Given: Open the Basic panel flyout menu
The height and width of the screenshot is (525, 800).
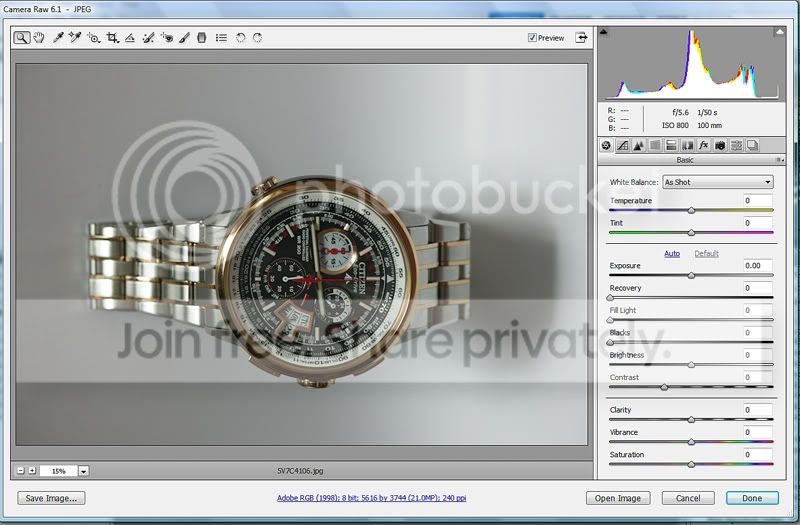Looking at the screenshot, I should [778, 160].
